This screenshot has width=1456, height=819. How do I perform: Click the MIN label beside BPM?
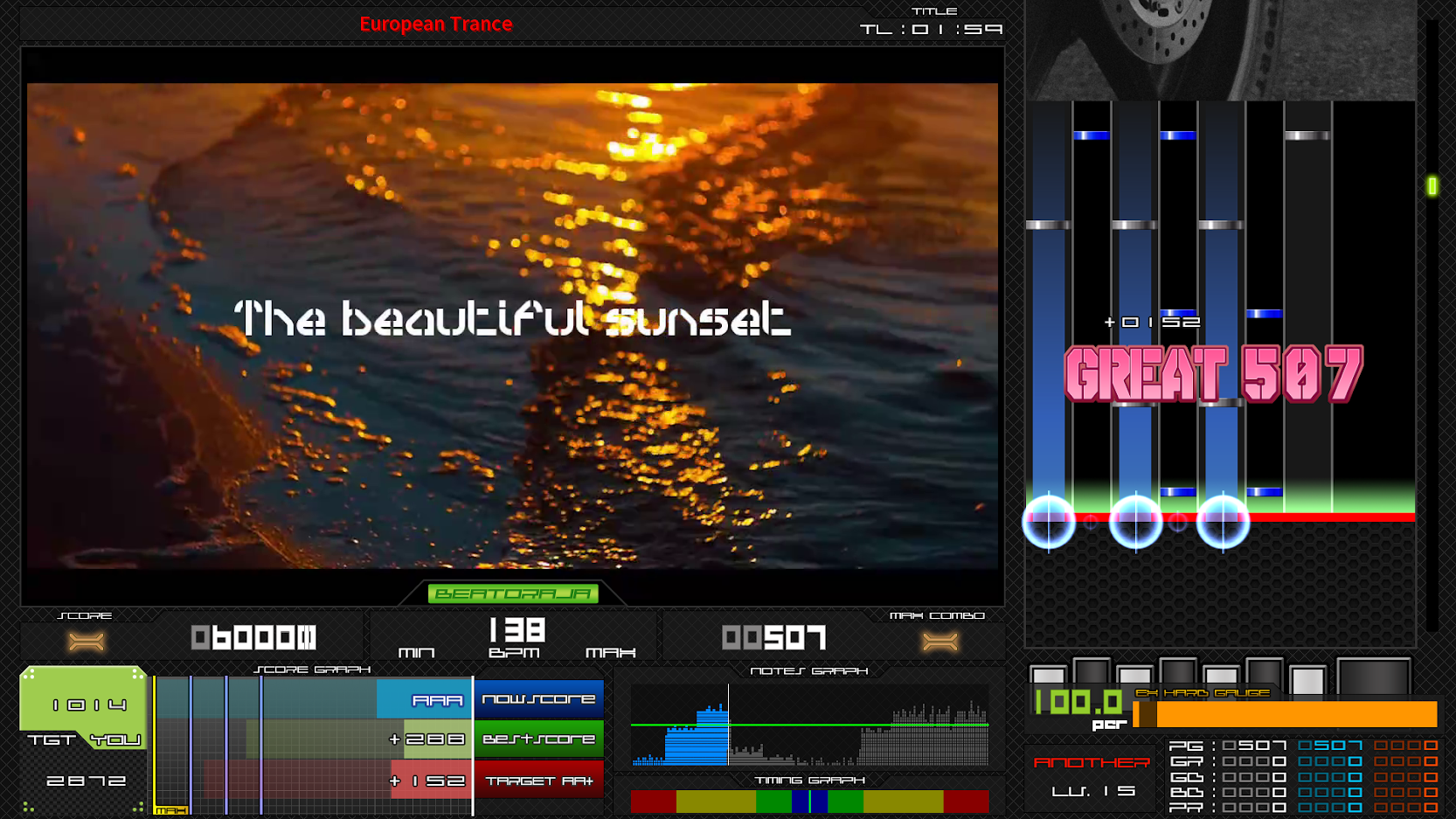[417, 653]
